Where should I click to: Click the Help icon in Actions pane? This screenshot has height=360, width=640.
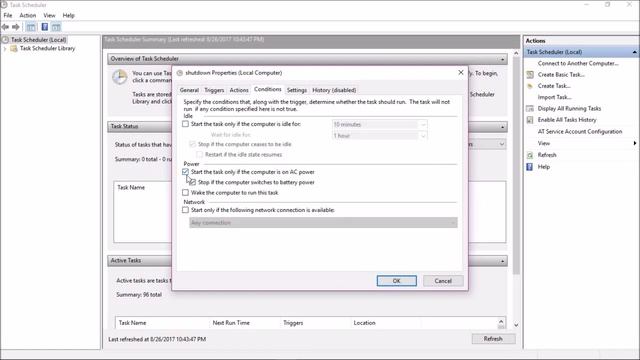coord(530,167)
